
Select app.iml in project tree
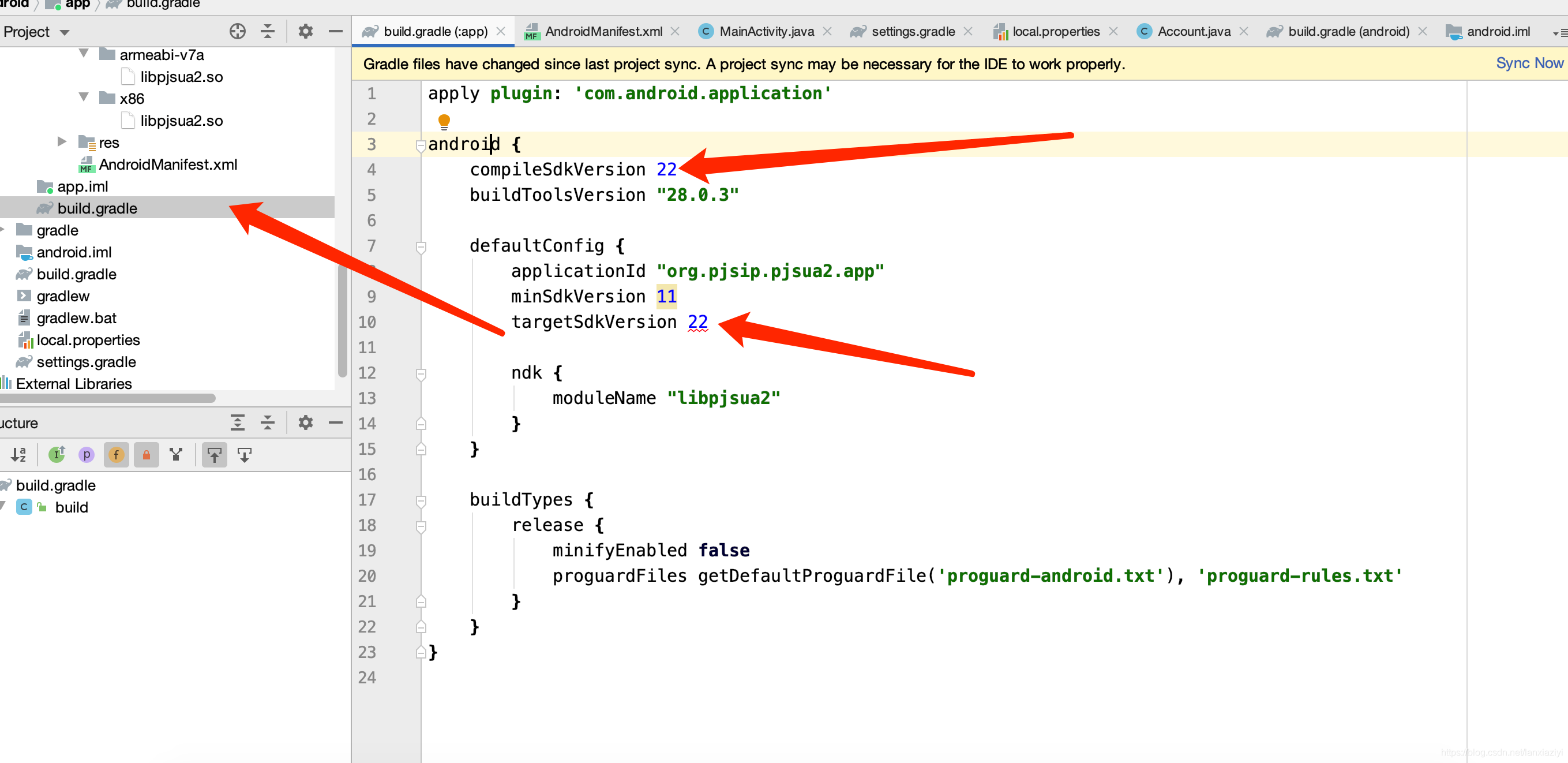pos(73,186)
